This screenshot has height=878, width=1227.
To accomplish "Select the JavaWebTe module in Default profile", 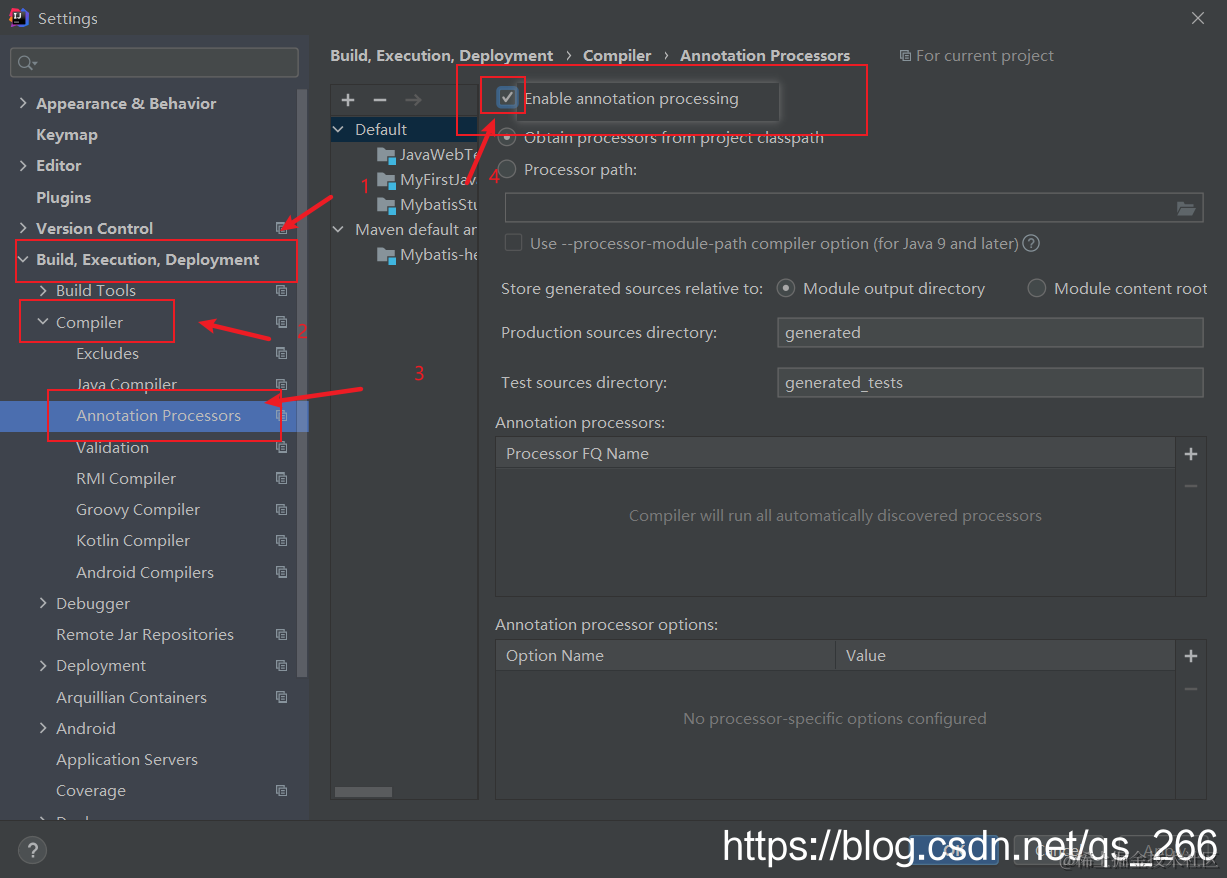I will click(x=438, y=154).
